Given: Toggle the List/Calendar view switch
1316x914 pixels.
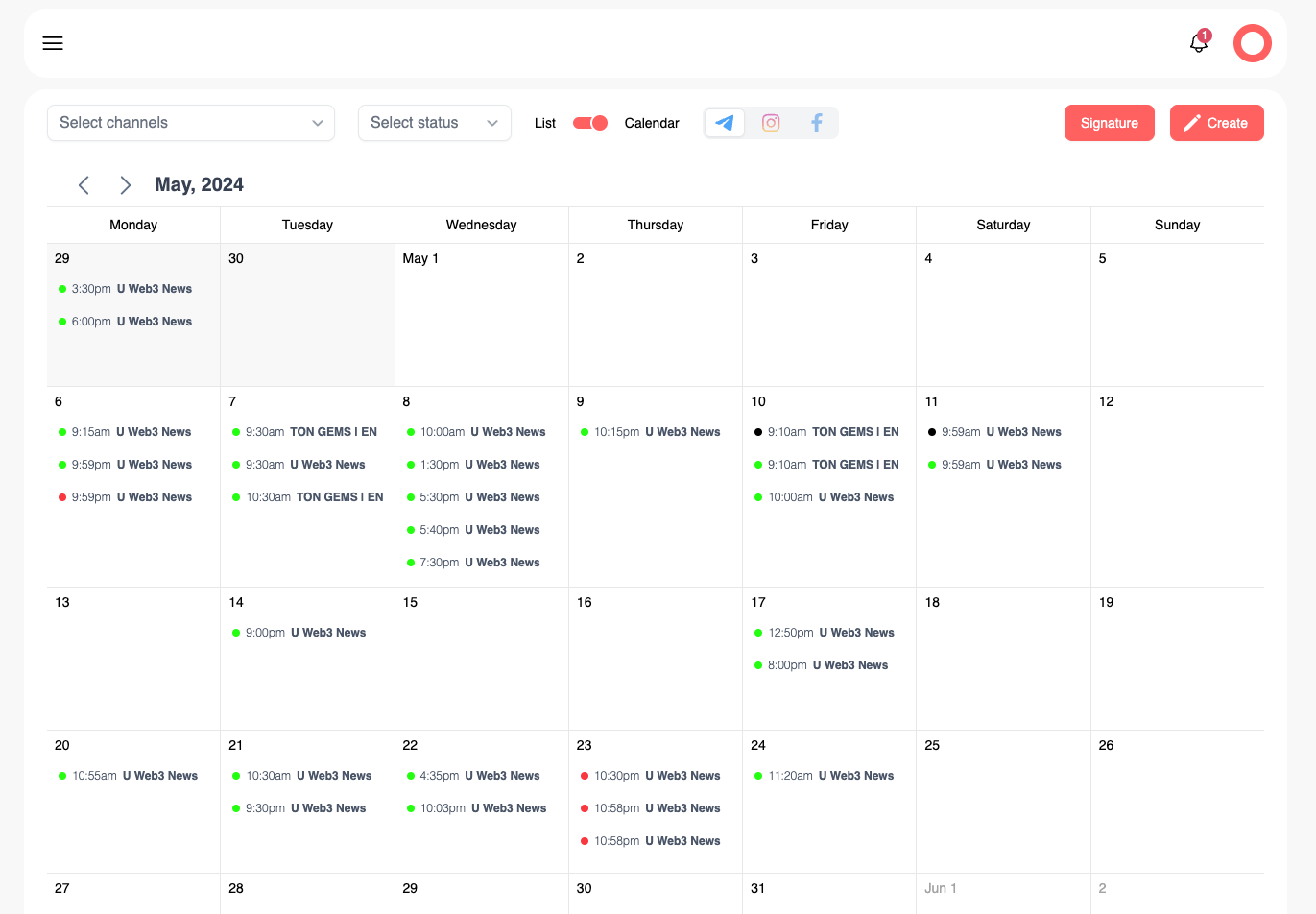Looking at the screenshot, I should click(589, 123).
